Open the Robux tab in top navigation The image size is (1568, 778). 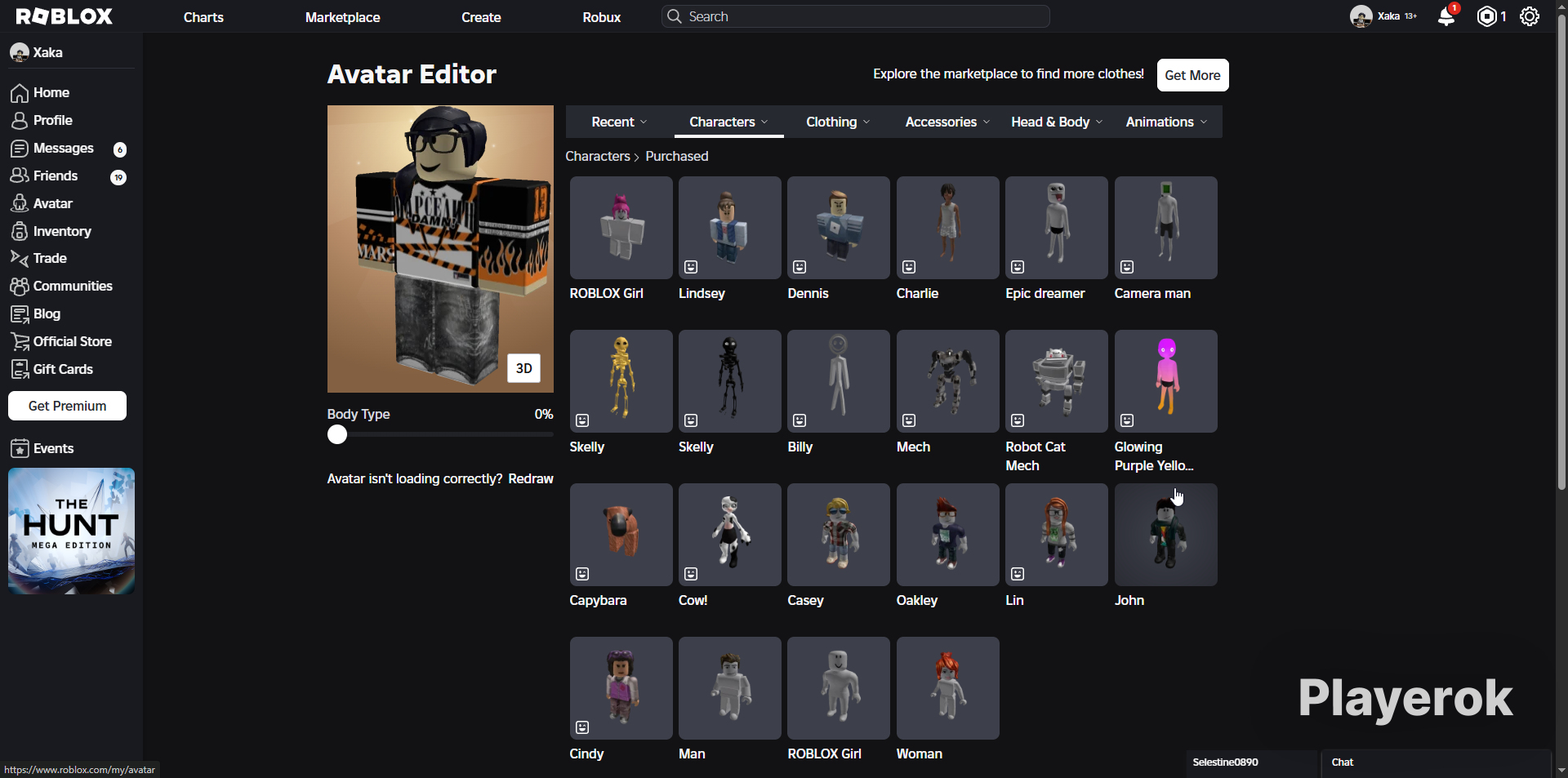pos(602,17)
